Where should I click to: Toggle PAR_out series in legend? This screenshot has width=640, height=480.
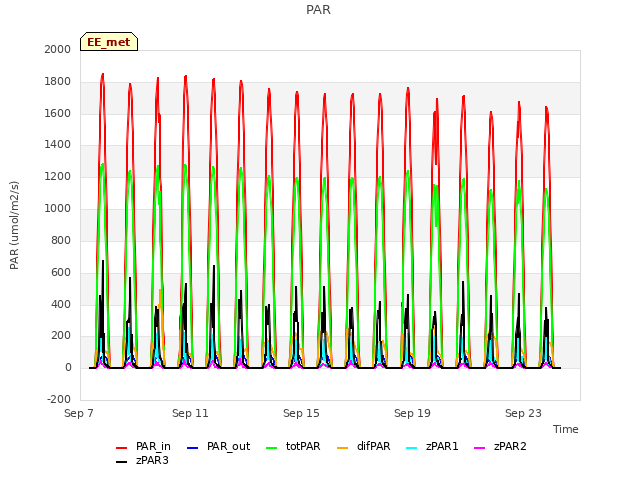click(x=218, y=447)
